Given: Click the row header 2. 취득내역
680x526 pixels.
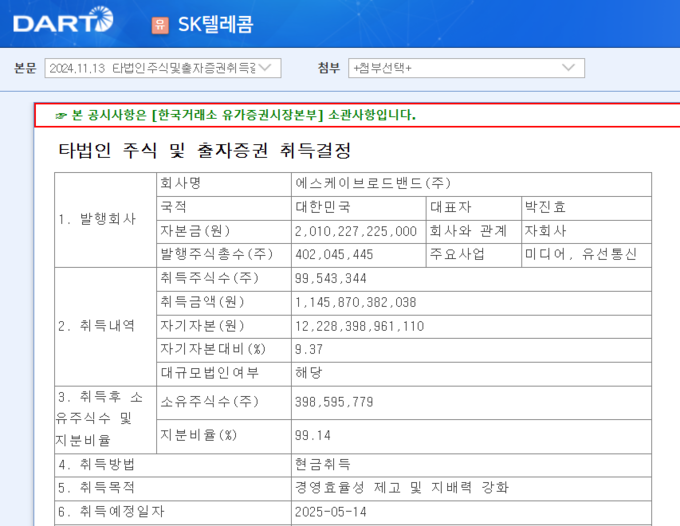Looking at the screenshot, I should click(x=96, y=326).
